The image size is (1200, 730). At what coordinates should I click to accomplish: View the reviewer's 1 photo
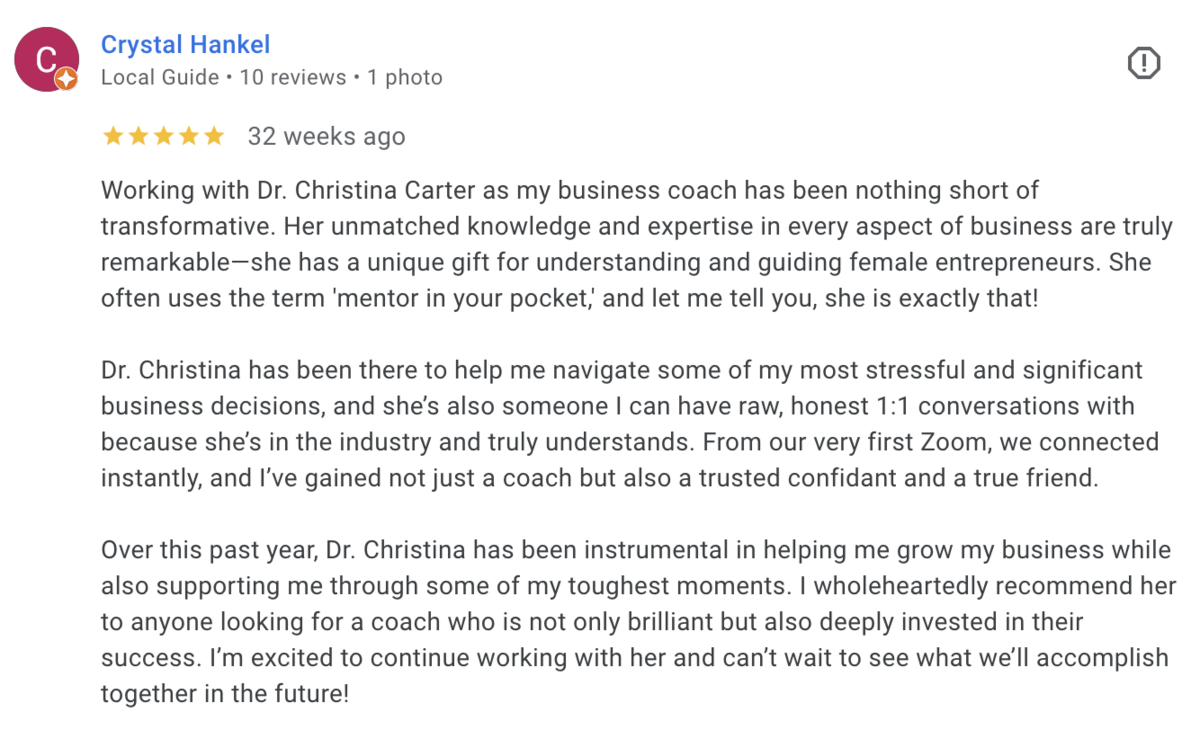[405, 77]
